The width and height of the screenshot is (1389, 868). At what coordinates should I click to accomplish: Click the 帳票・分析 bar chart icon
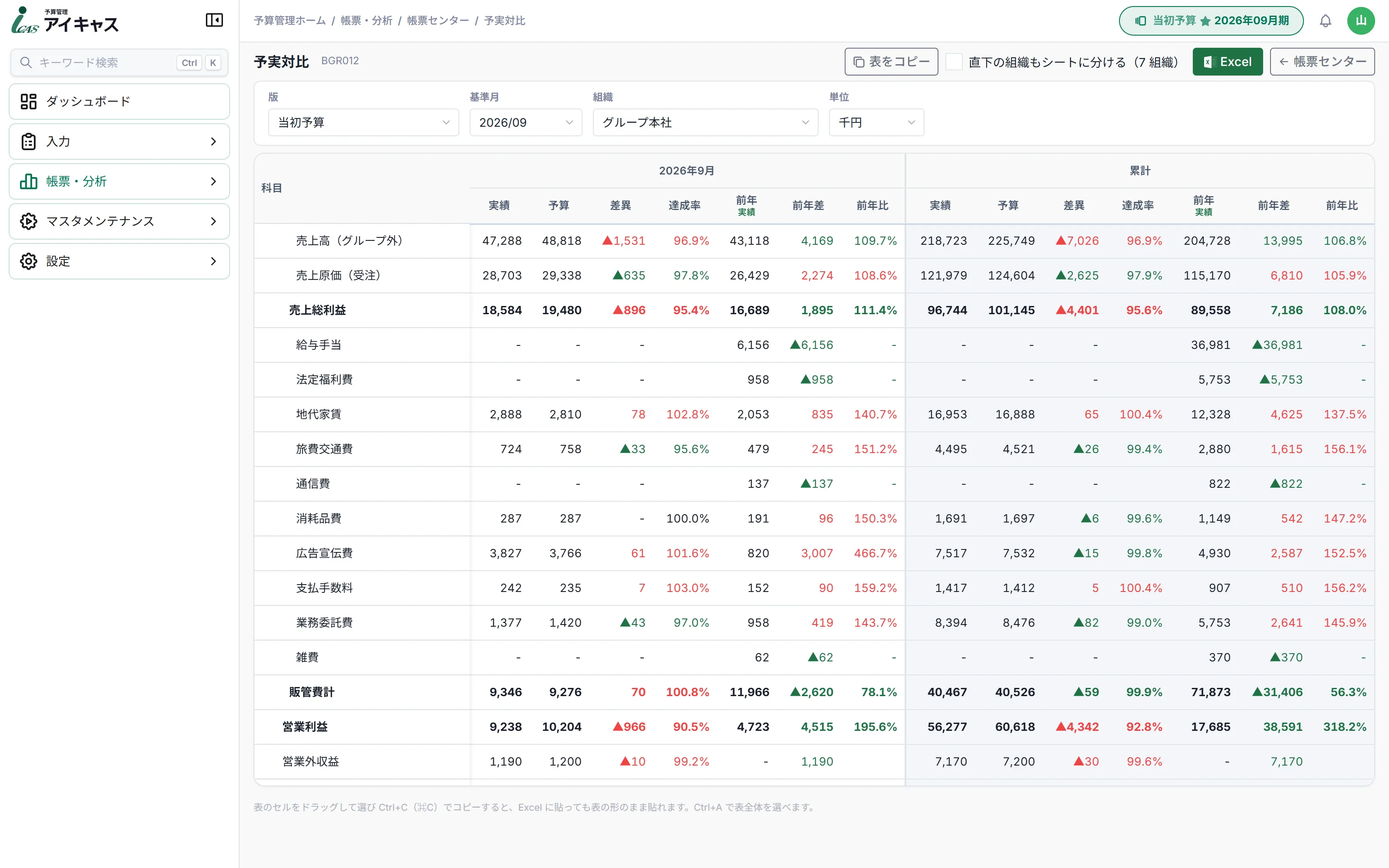click(29, 181)
